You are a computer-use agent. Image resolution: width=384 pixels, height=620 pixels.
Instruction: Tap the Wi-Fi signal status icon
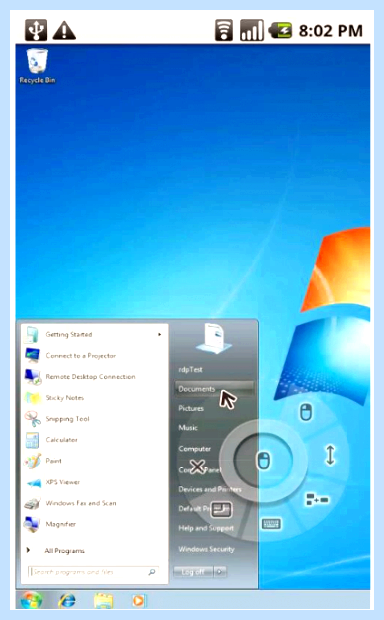pyautogui.click(x=223, y=30)
